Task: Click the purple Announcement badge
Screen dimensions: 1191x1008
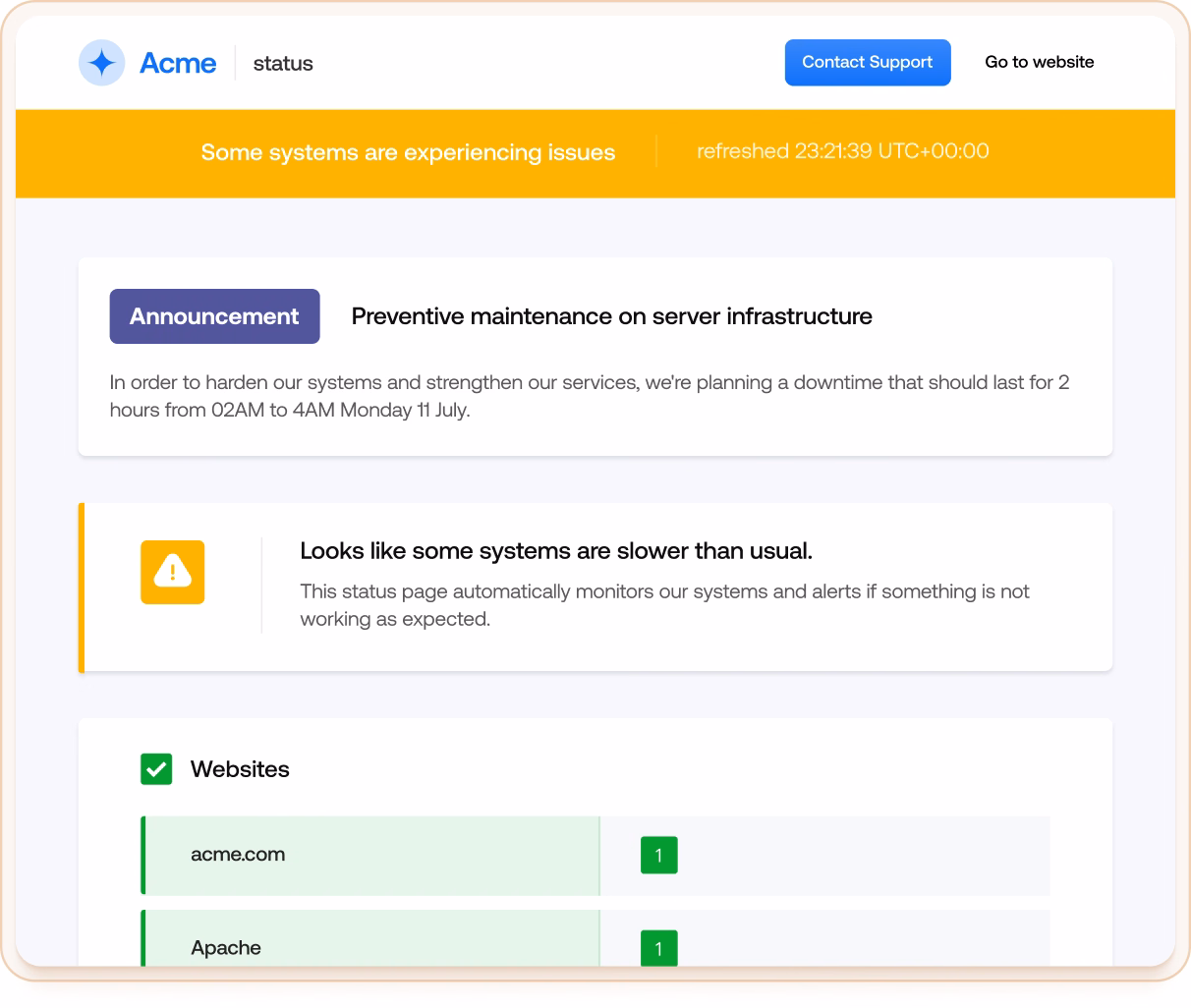Action: (x=214, y=316)
